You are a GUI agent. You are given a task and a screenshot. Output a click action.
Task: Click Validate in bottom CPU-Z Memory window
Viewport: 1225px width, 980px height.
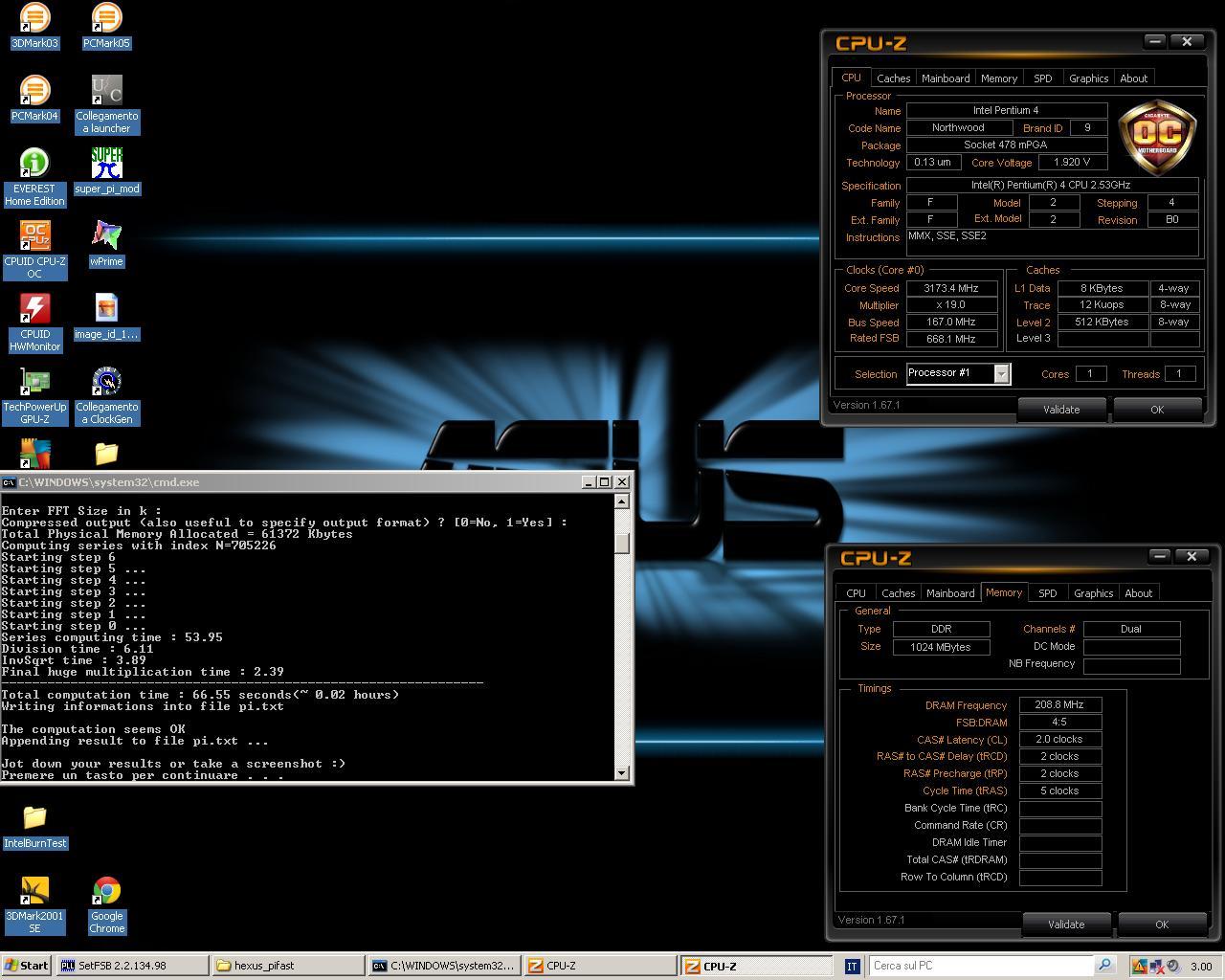(x=1066, y=924)
